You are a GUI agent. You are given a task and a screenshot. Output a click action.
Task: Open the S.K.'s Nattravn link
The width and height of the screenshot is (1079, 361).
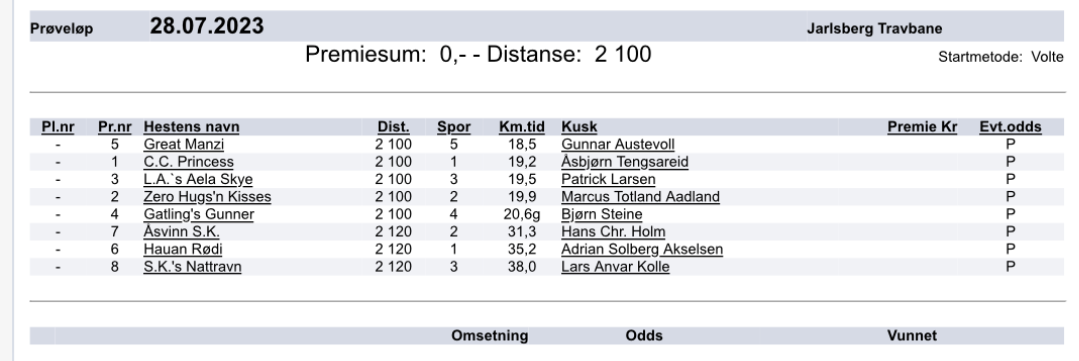click(x=193, y=267)
